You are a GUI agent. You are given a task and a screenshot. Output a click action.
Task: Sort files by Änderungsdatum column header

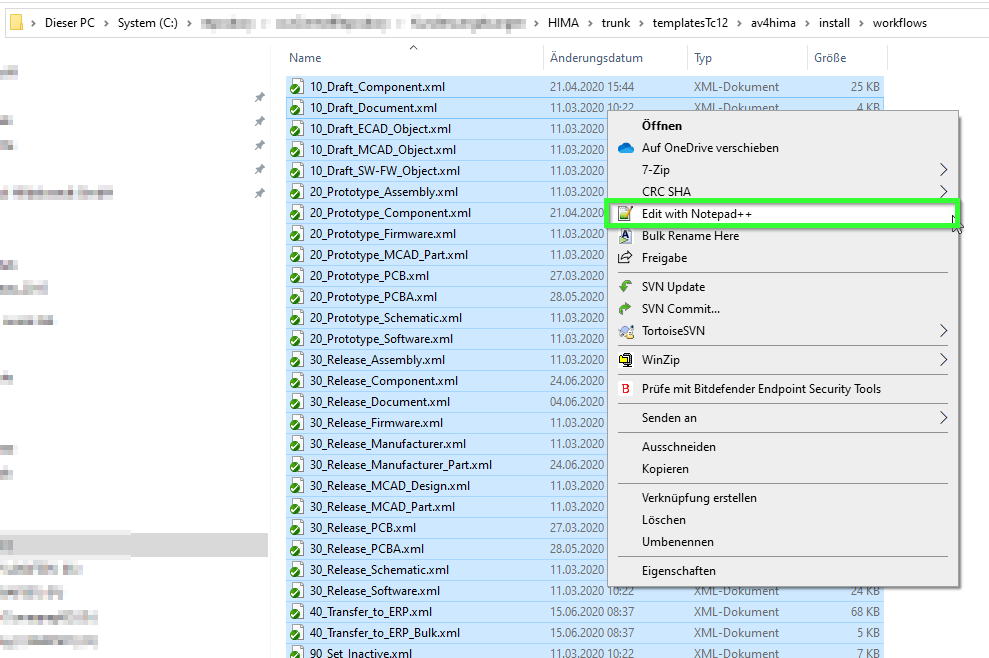[x=596, y=58]
